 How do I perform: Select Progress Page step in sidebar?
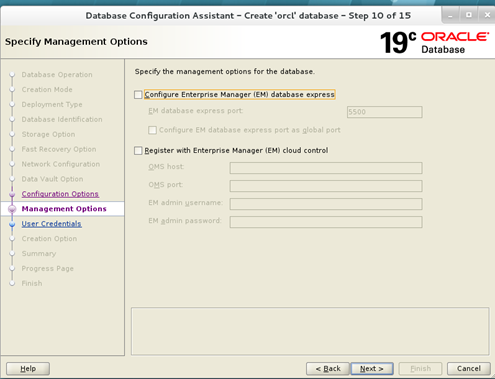pyautogui.click(x=48, y=269)
